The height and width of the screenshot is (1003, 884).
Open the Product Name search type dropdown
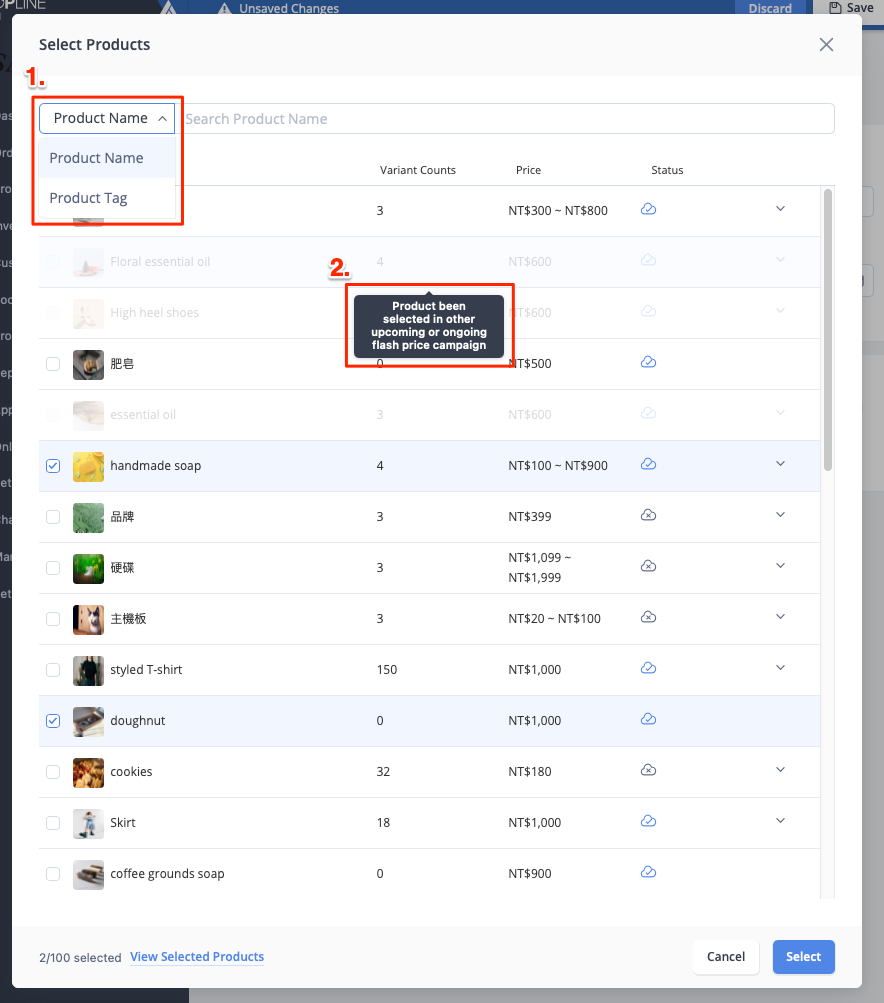(x=107, y=118)
